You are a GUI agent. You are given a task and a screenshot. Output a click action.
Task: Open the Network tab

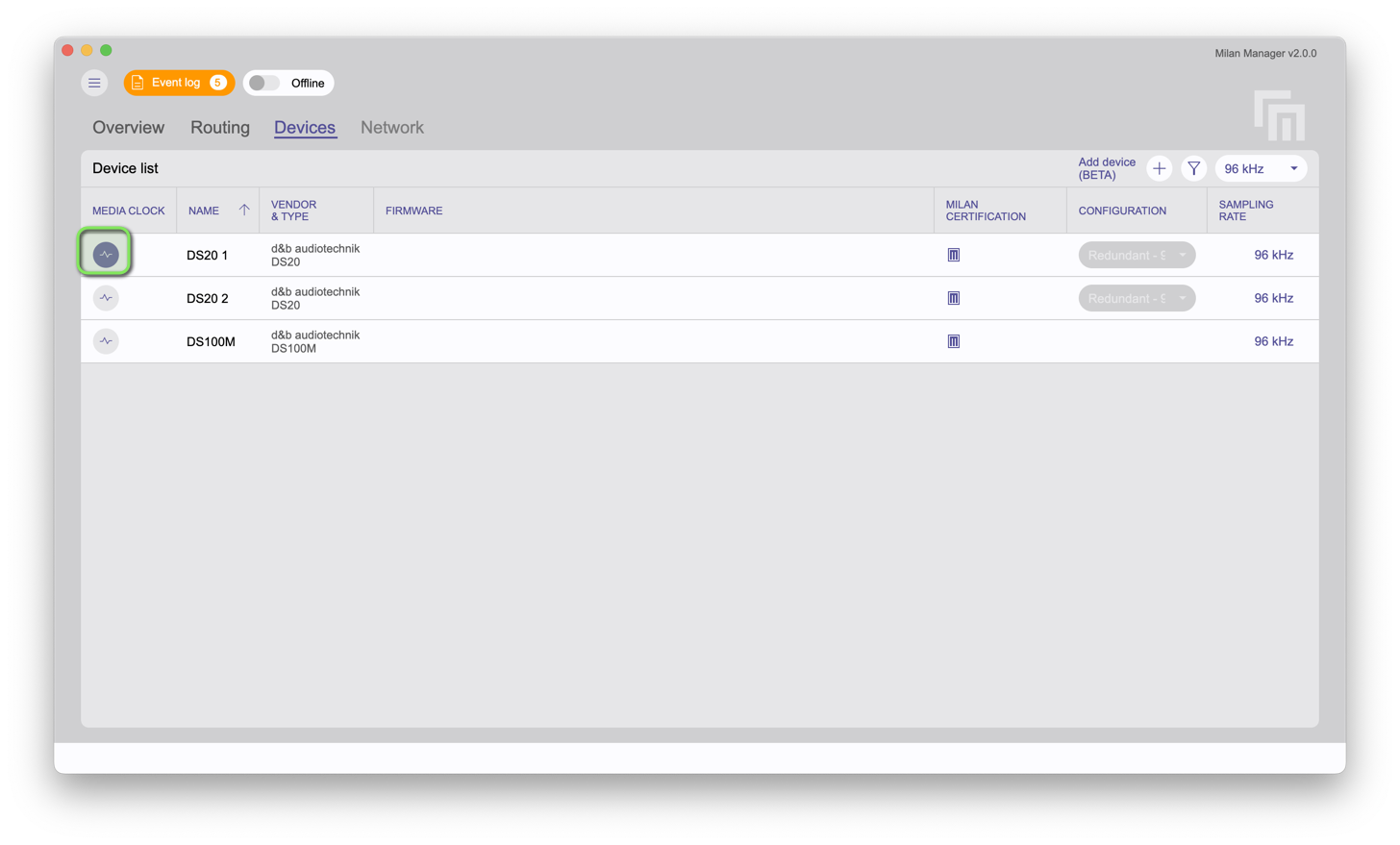[391, 128]
